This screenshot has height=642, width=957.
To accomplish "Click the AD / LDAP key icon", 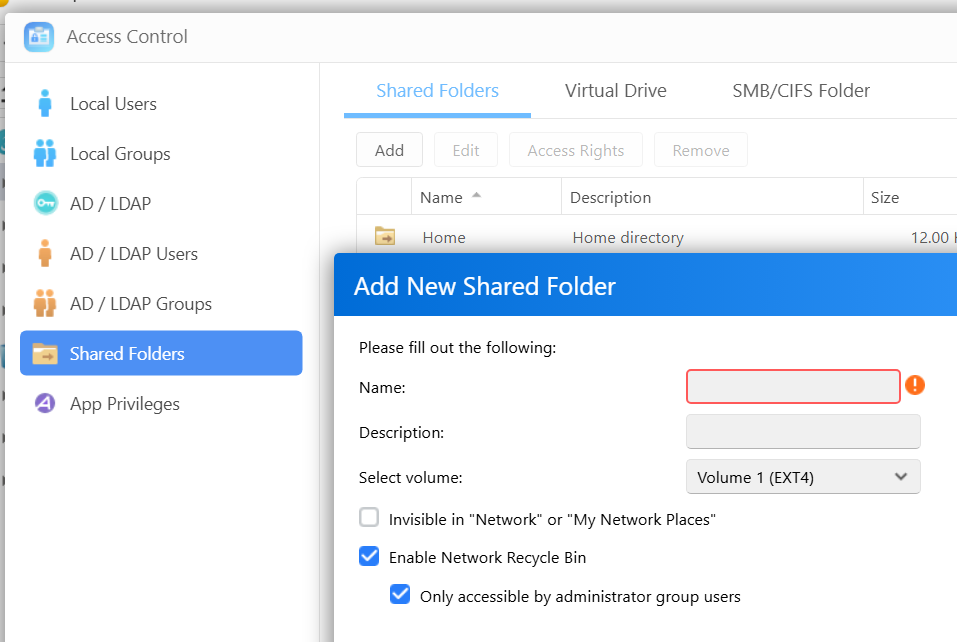I will coord(44,204).
